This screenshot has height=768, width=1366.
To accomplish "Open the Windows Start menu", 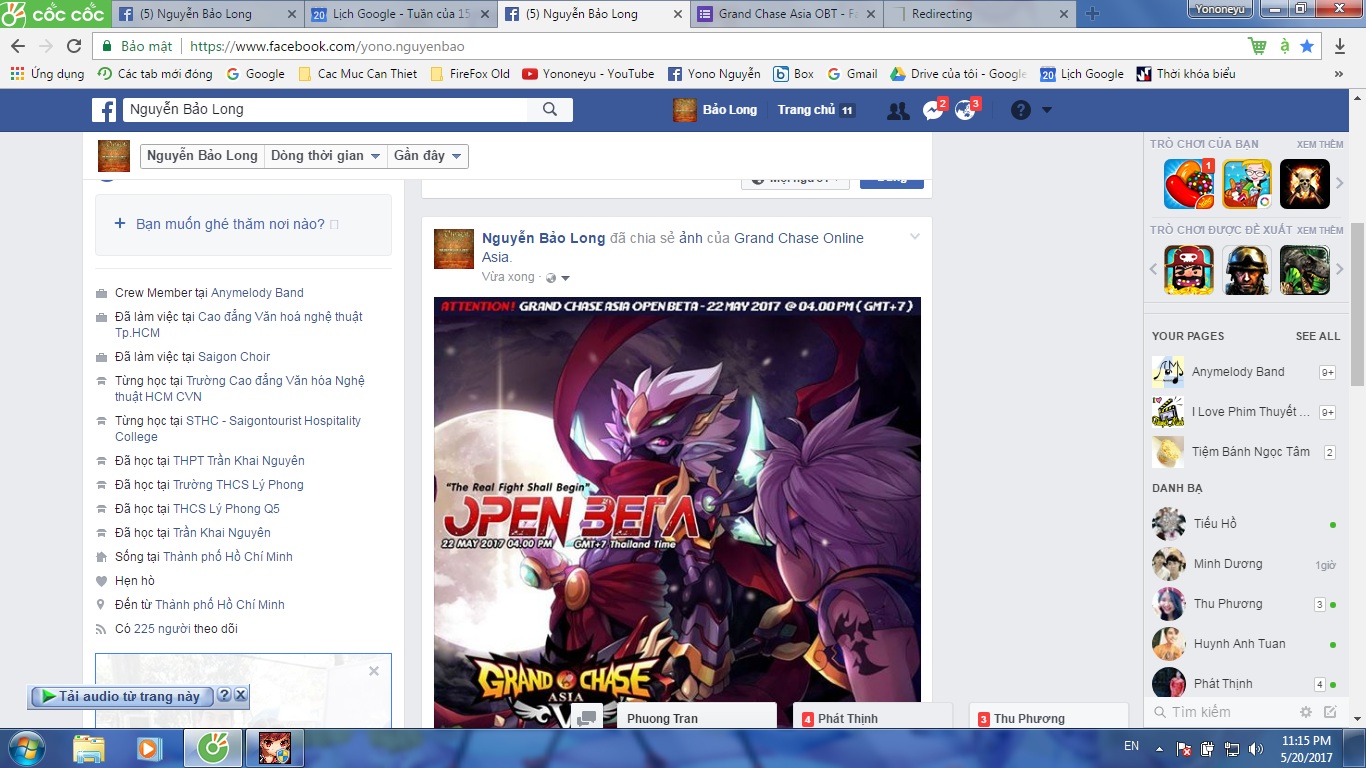I will (27, 748).
